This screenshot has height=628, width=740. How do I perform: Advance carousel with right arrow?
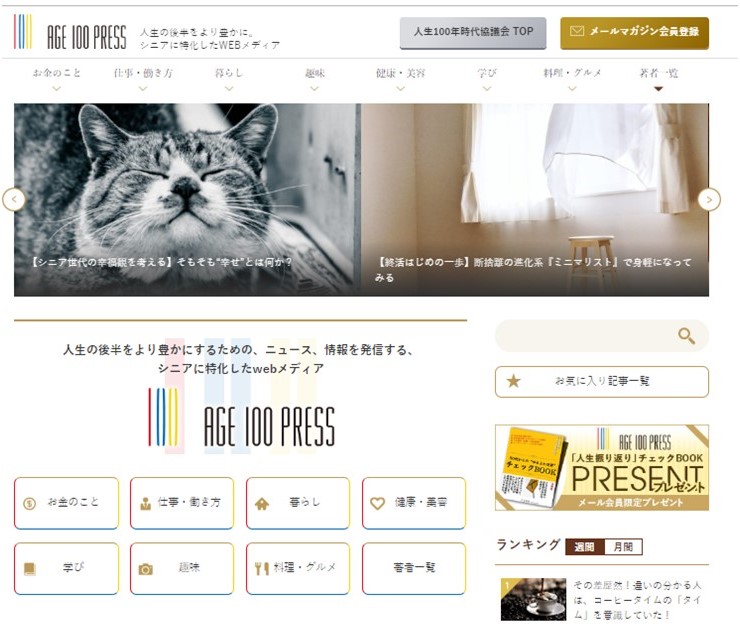(709, 200)
